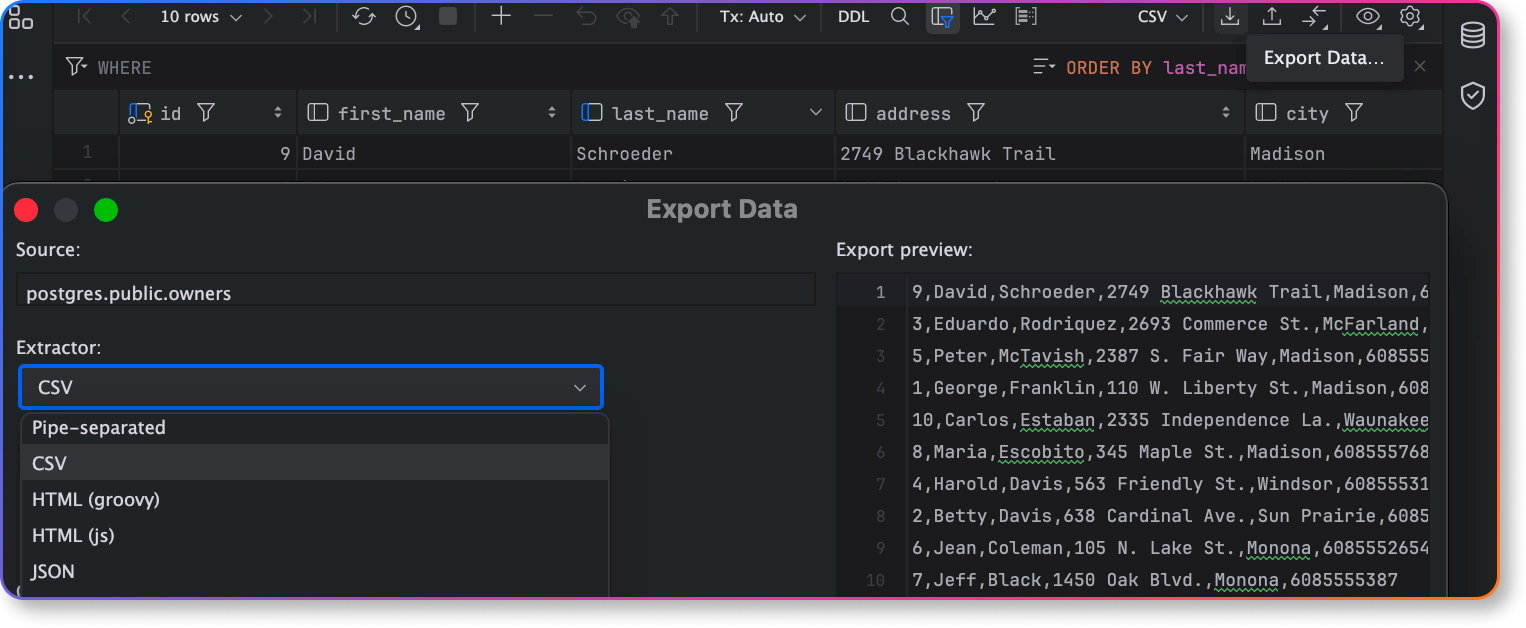Select HTML (groovy) extractor option
The image size is (1526, 628).
(x=315, y=499)
